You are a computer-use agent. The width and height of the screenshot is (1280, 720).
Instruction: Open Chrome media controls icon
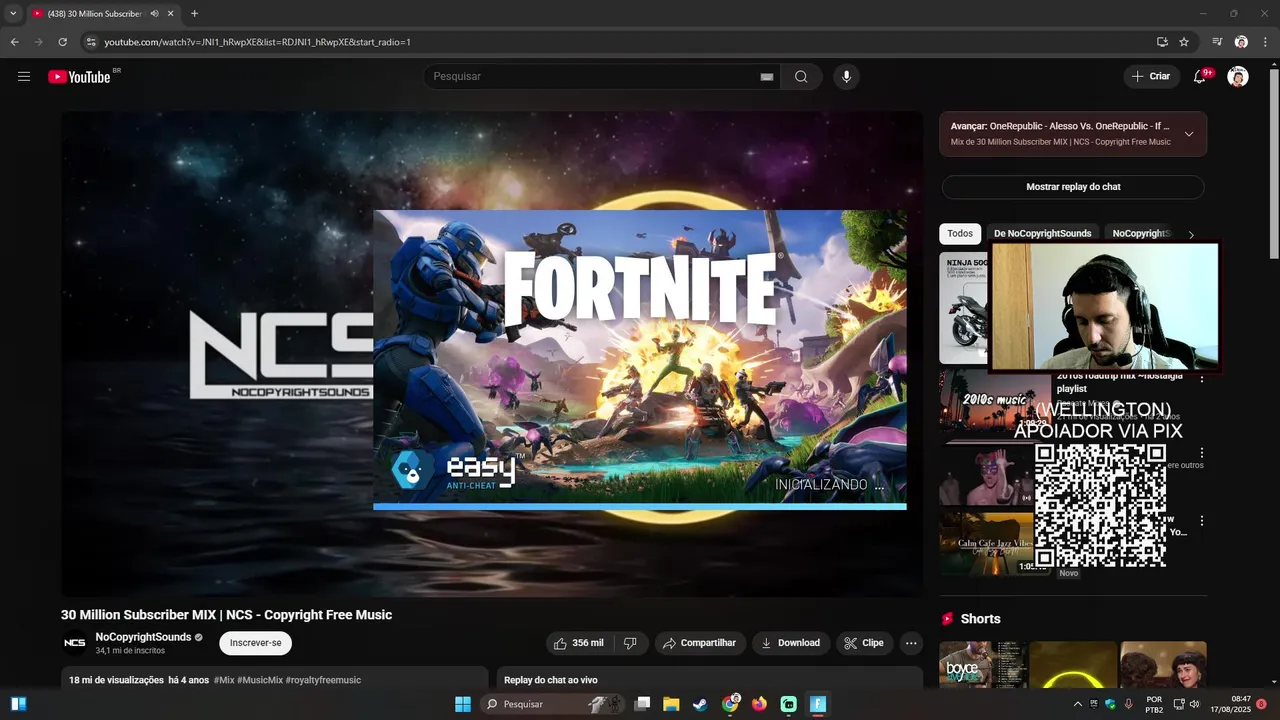click(1217, 42)
